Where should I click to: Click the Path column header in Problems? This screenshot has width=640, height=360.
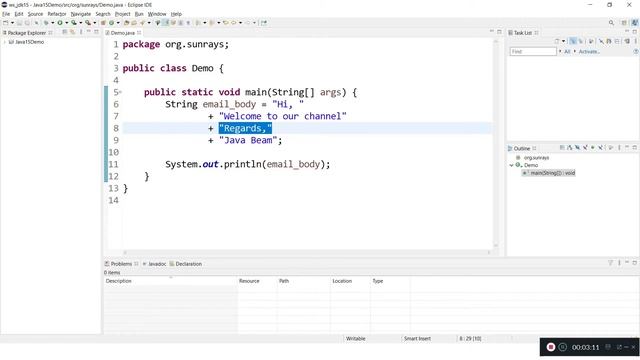pyautogui.click(x=303, y=281)
